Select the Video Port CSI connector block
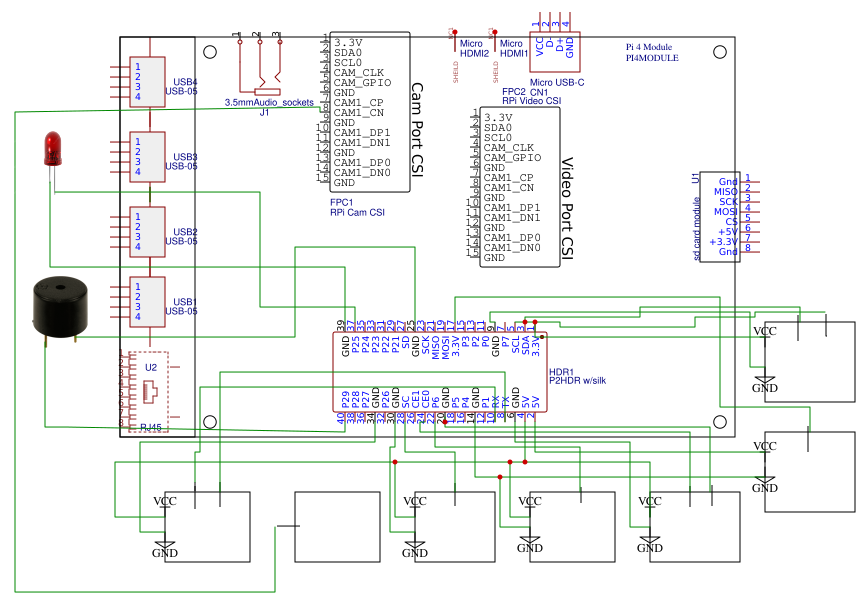The height and width of the screenshot is (602, 865). (520, 187)
